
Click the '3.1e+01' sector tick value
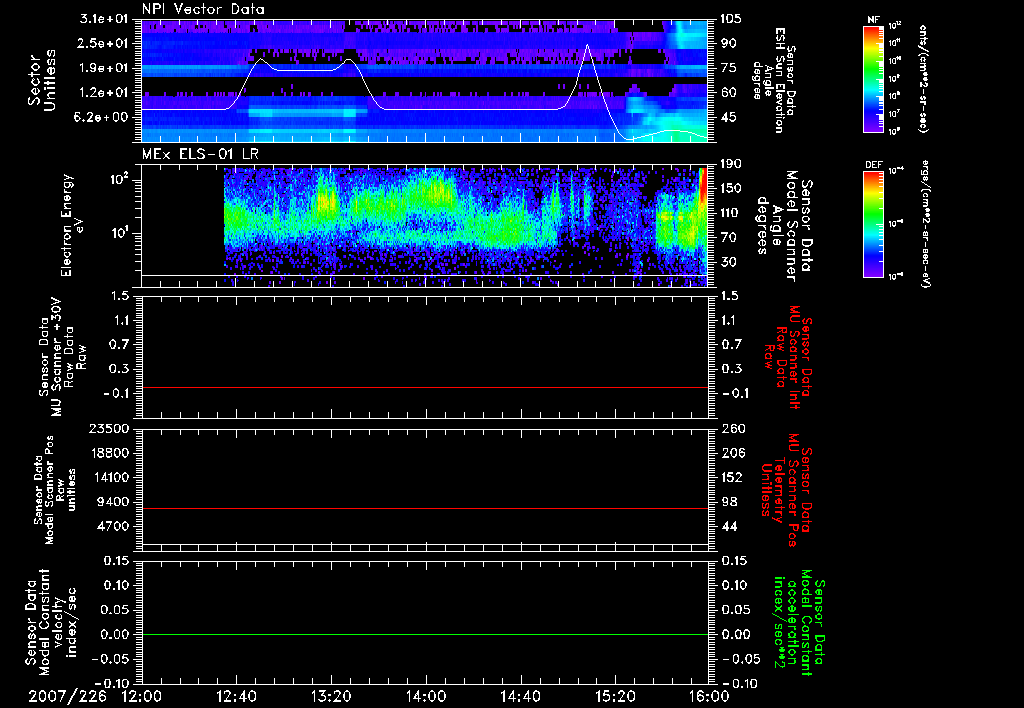point(104,19)
